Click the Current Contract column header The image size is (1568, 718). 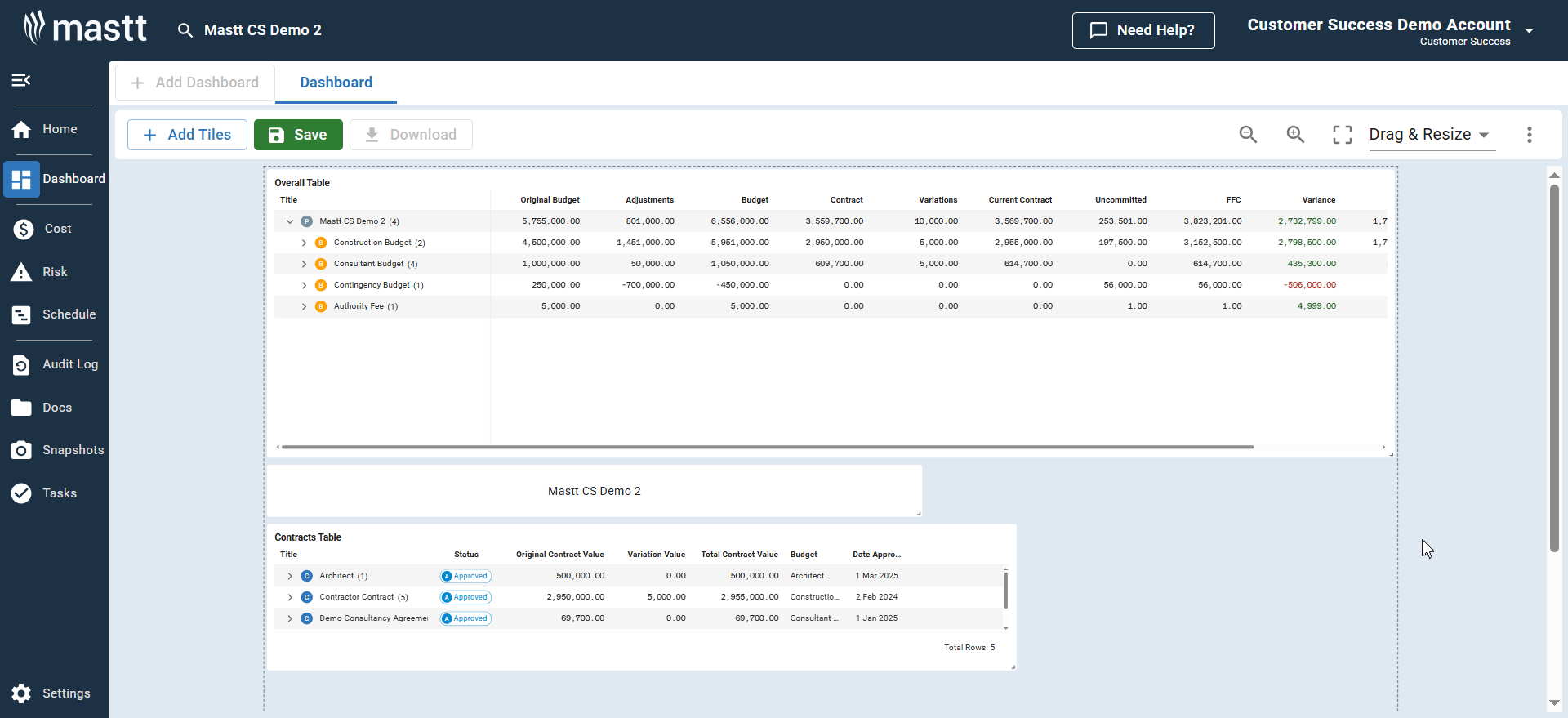pos(1020,200)
